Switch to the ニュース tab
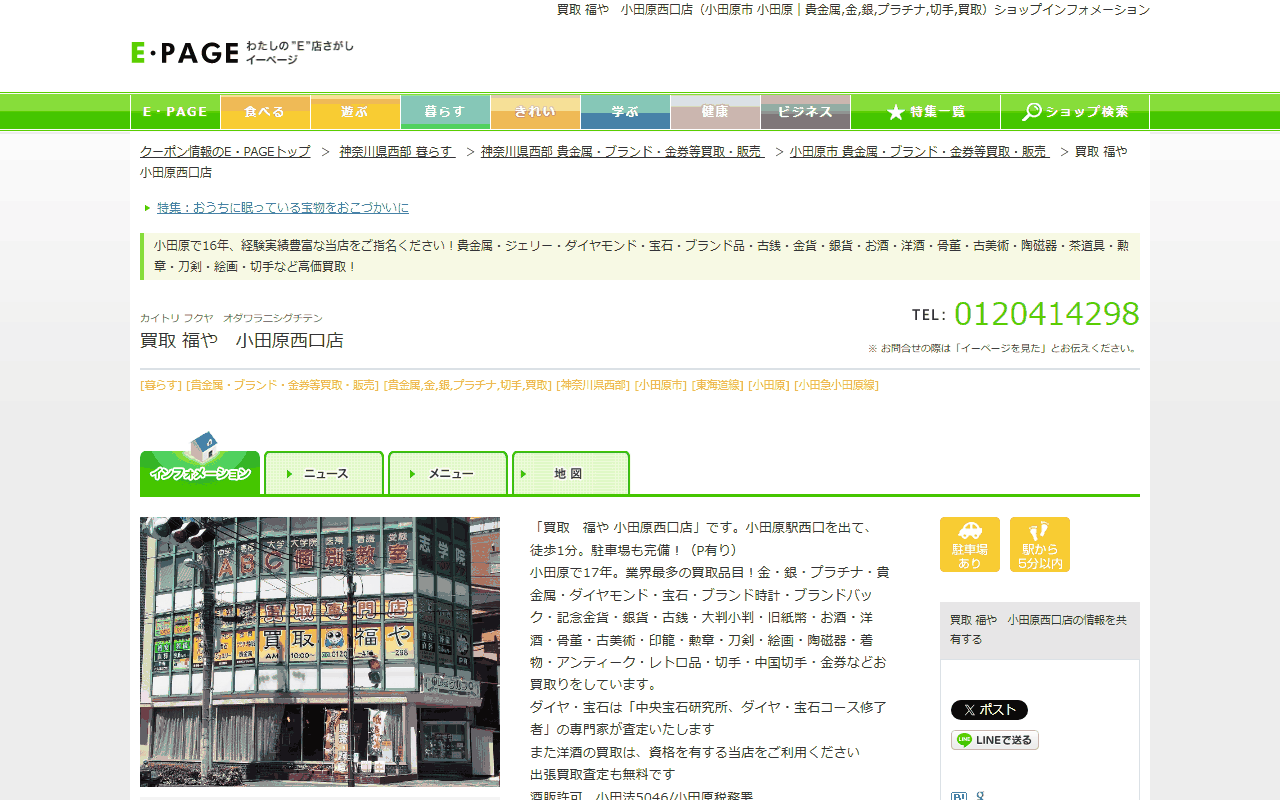The height and width of the screenshot is (800, 1280). coord(324,473)
